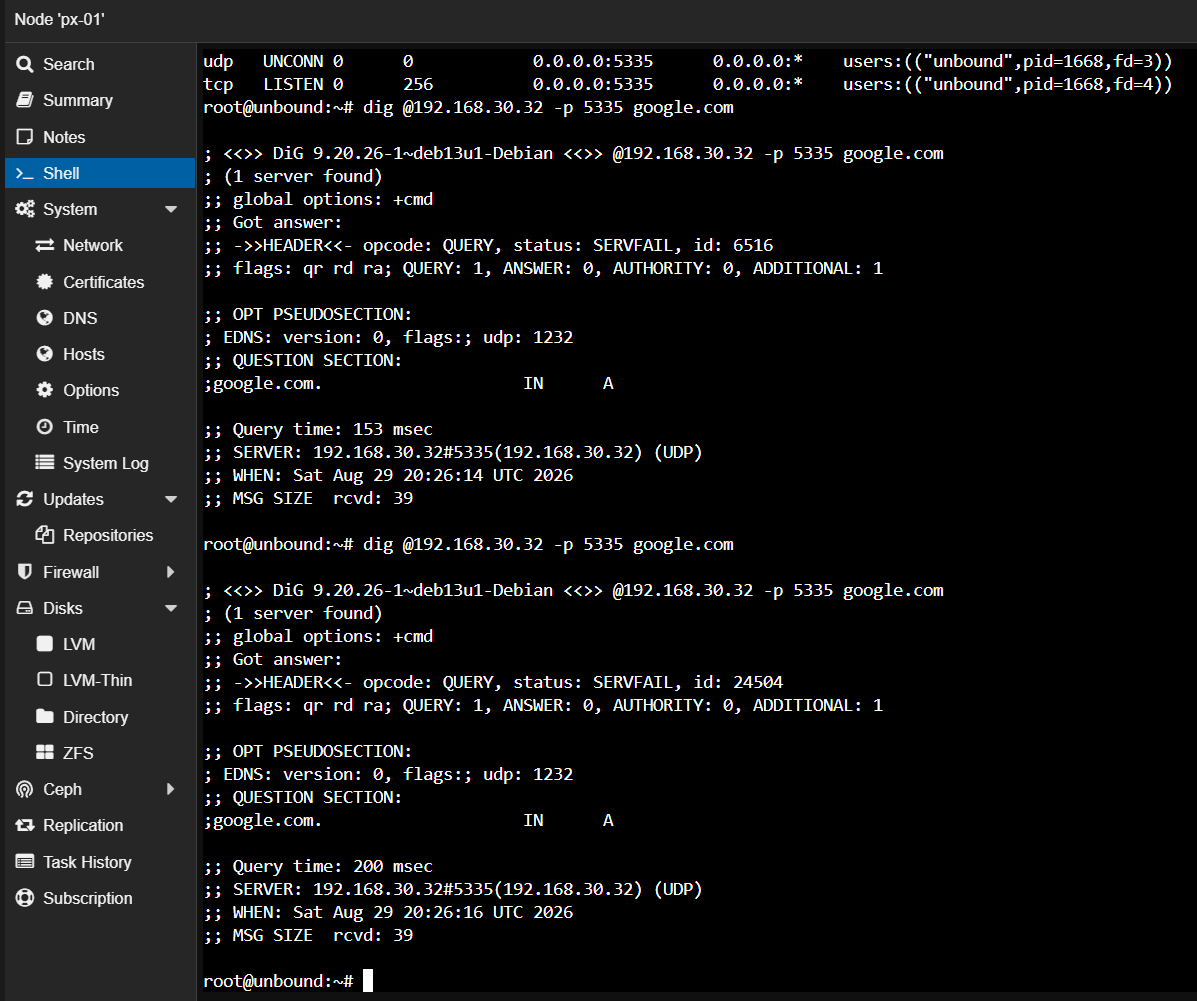Click the Notes page icon

pyautogui.click(x=24, y=137)
